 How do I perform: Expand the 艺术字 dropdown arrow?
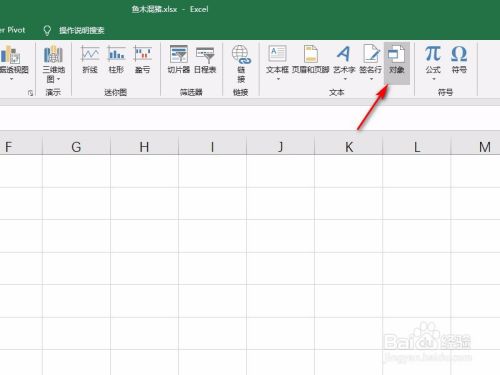pos(345,79)
